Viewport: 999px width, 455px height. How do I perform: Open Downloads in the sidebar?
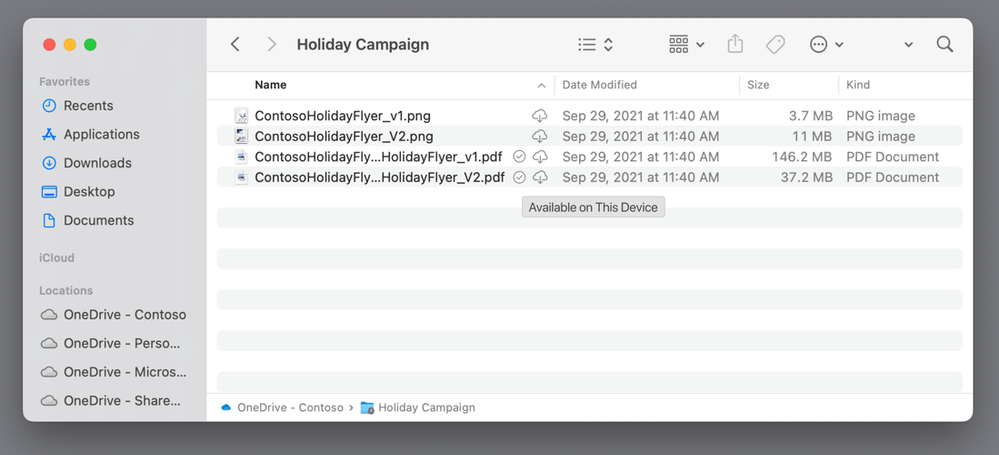tap(97, 163)
